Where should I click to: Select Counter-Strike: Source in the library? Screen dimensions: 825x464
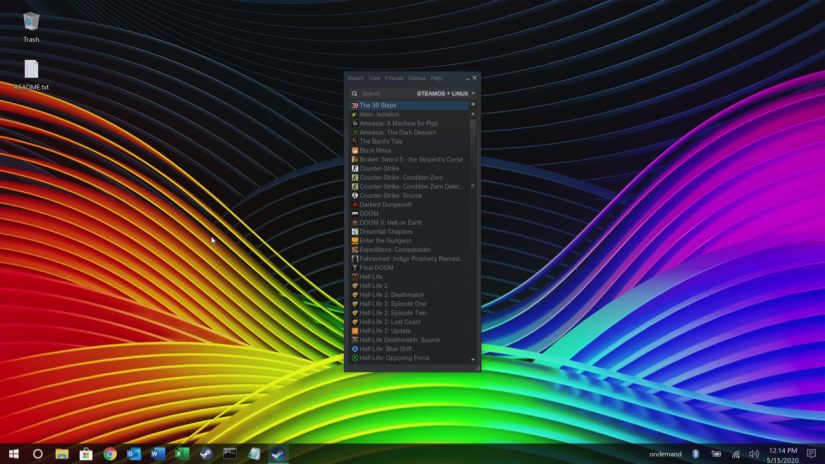click(x=390, y=195)
